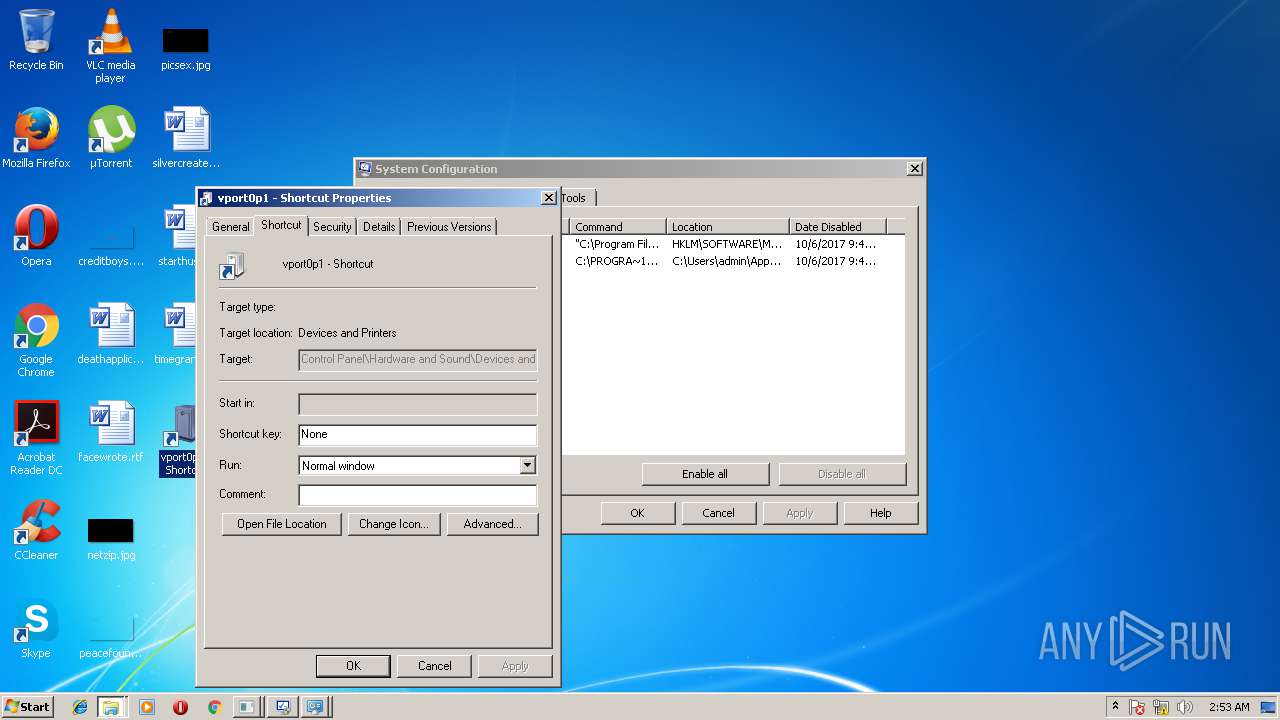Launch Internet Explorer from taskbar
The width and height of the screenshot is (1280, 720).
click(x=80, y=707)
